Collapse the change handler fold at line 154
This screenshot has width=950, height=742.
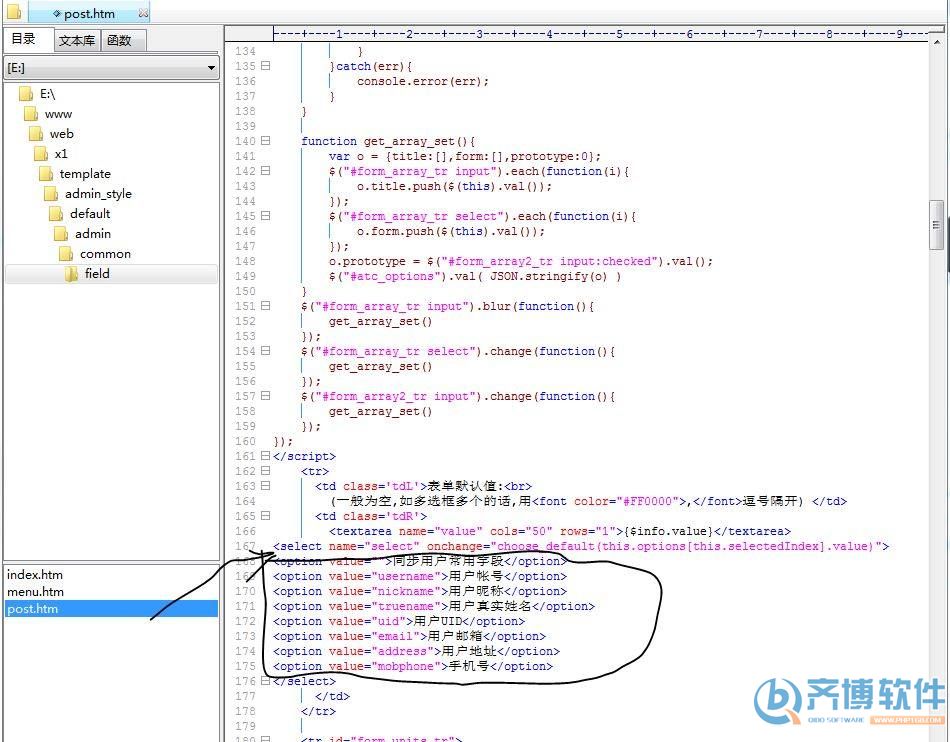[265, 351]
